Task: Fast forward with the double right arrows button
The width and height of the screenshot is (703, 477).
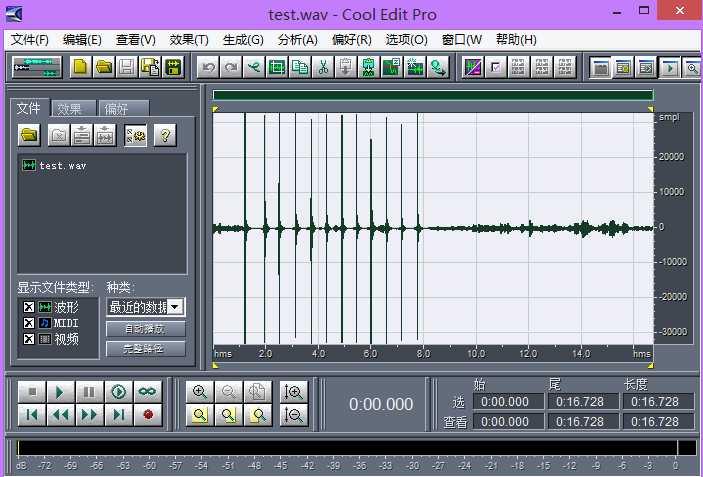Action: [x=89, y=415]
